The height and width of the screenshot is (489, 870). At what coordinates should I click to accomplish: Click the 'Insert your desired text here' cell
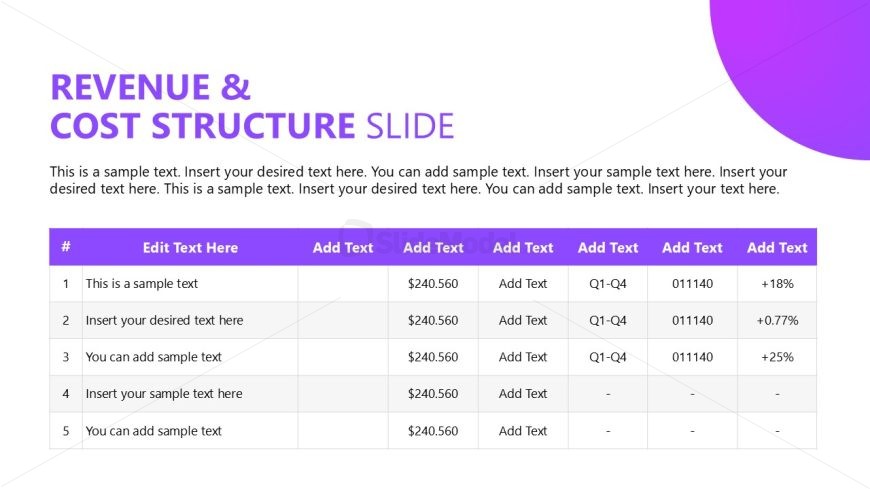click(x=164, y=321)
